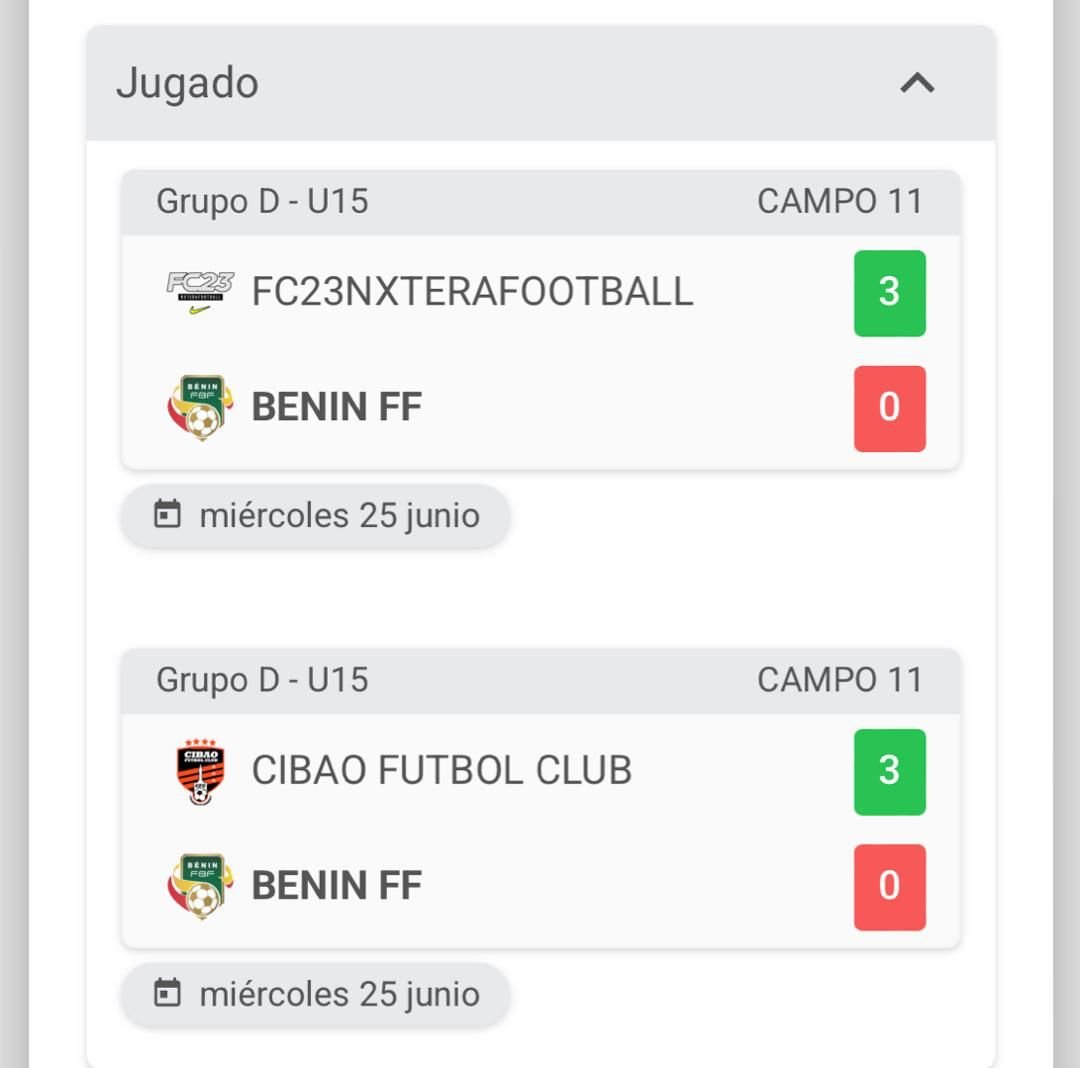Image resolution: width=1080 pixels, height=1068 pixels.
Task: Click red score 0 in the Cibao match
Action: click(889, 887)
